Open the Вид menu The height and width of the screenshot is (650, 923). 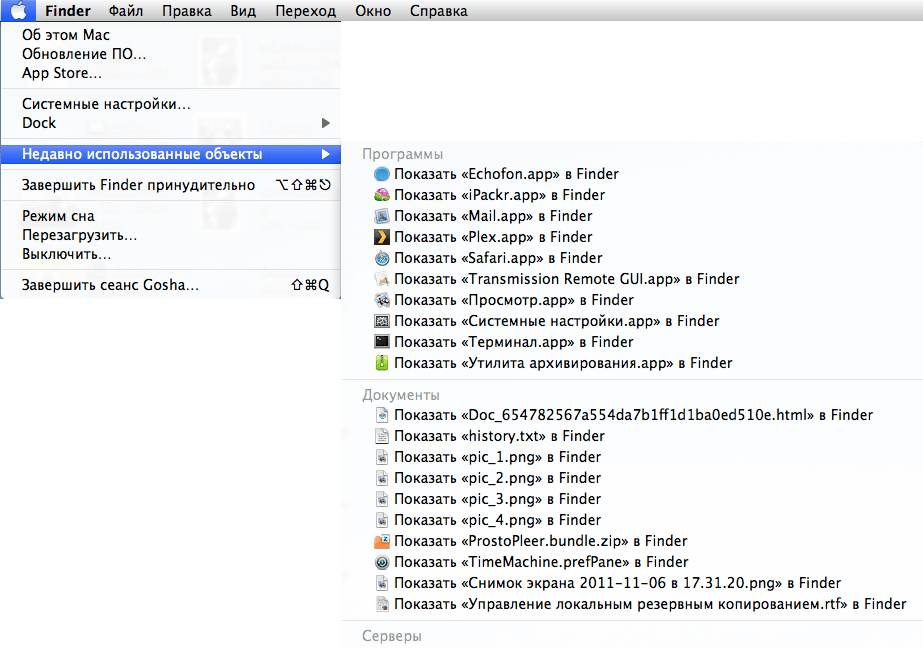click(x=243, y=11)
